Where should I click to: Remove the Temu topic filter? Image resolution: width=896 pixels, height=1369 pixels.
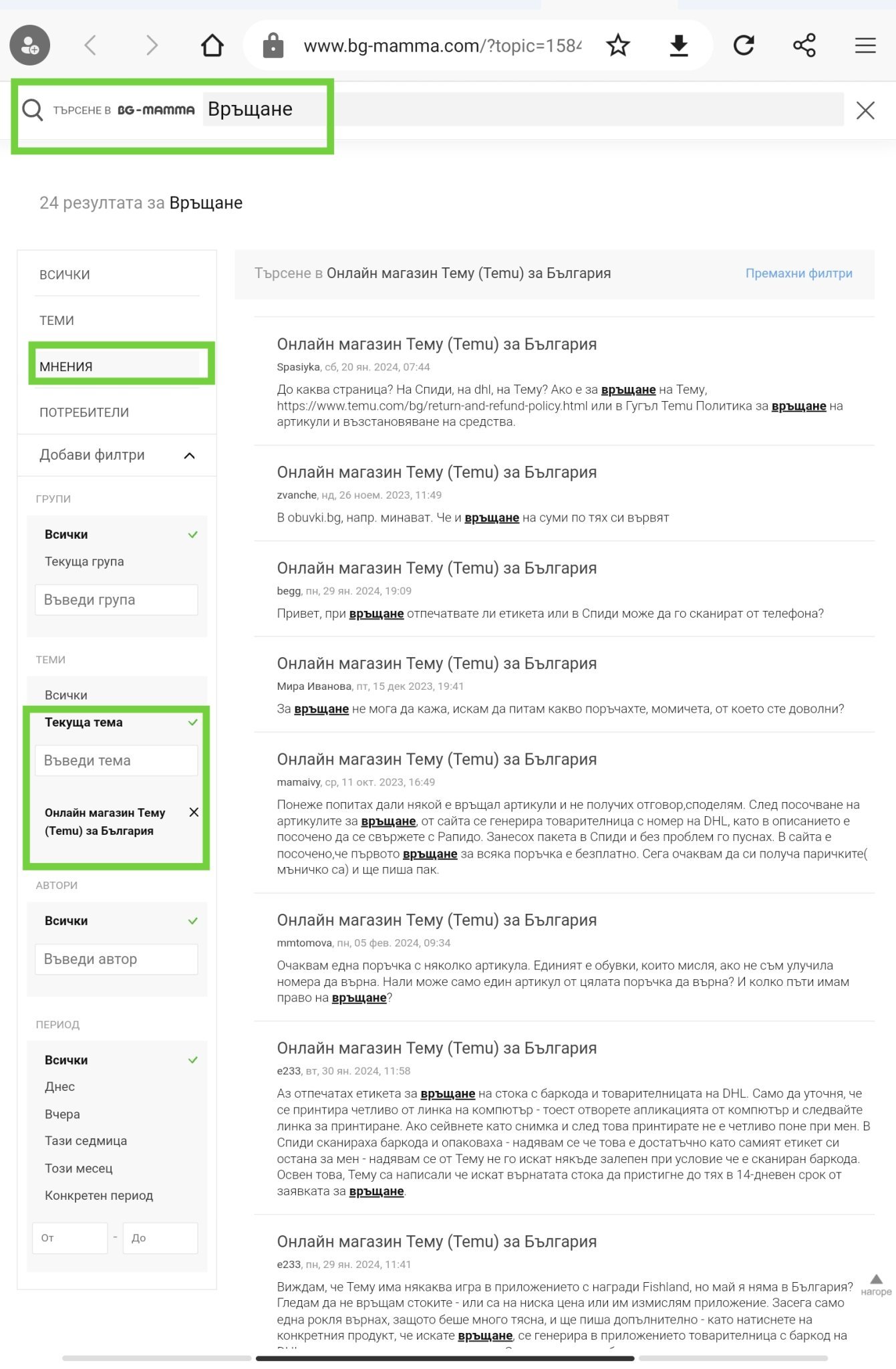click(194, 812)
